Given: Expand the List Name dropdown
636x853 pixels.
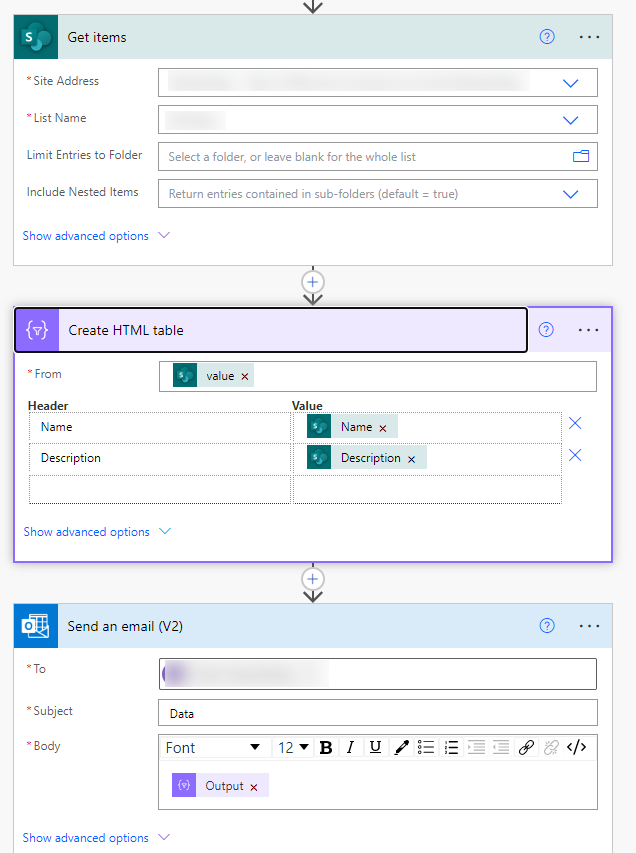Looking at the screenshot, I should [x=570, y=120].
